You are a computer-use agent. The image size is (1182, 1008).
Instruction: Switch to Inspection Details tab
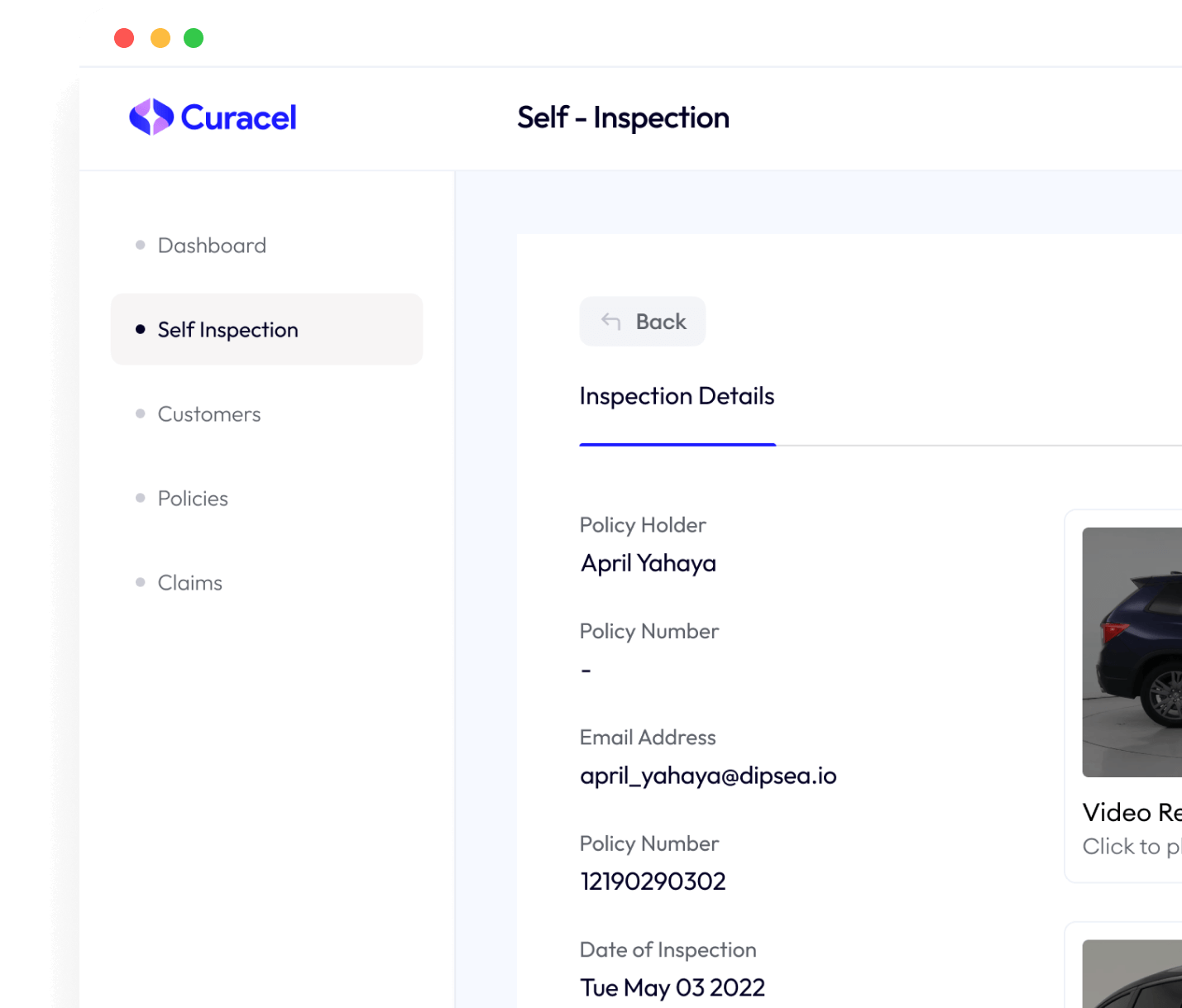click(677, 396)
